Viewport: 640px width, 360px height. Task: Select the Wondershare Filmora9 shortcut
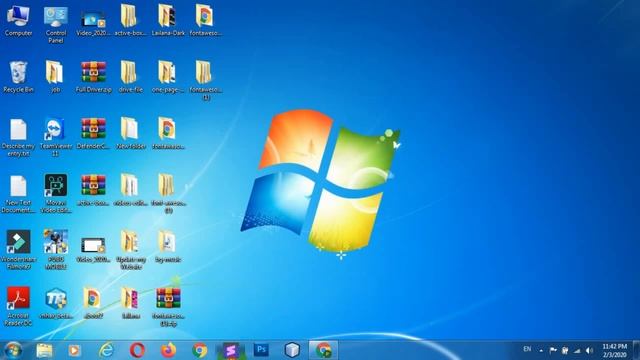[18, 250]
